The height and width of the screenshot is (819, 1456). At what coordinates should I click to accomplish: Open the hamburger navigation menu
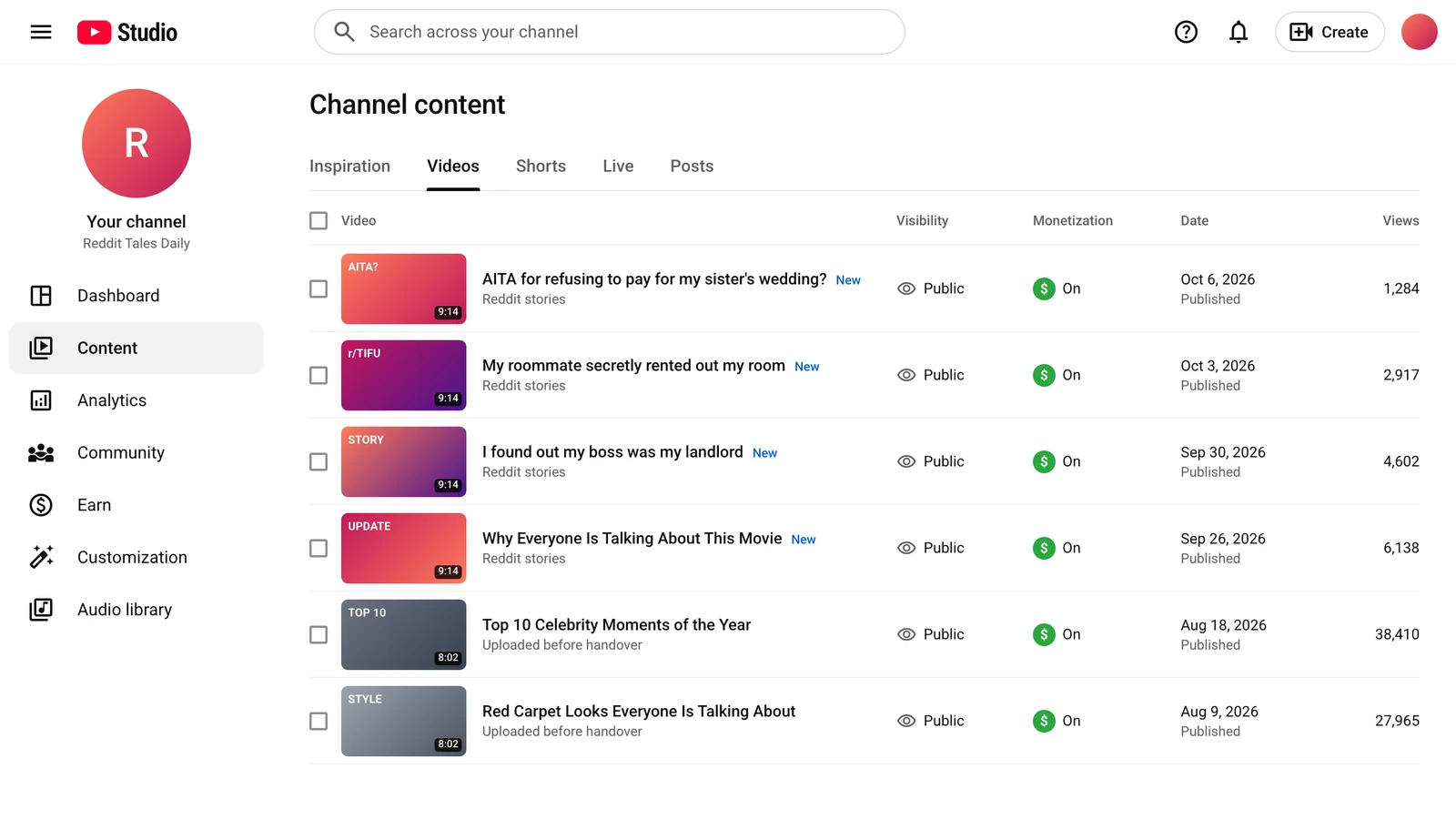tap(41, 32)
